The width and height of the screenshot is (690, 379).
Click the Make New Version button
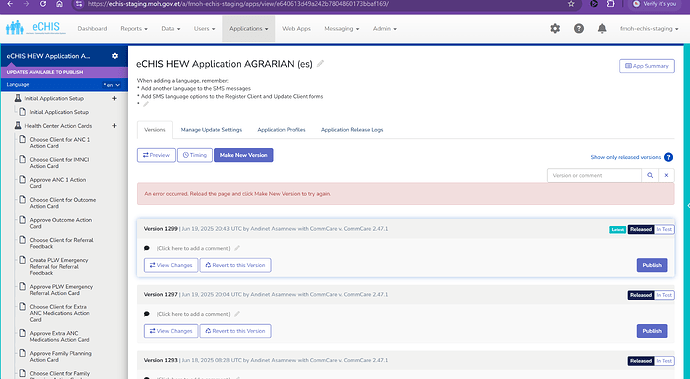tap(244, 155)
